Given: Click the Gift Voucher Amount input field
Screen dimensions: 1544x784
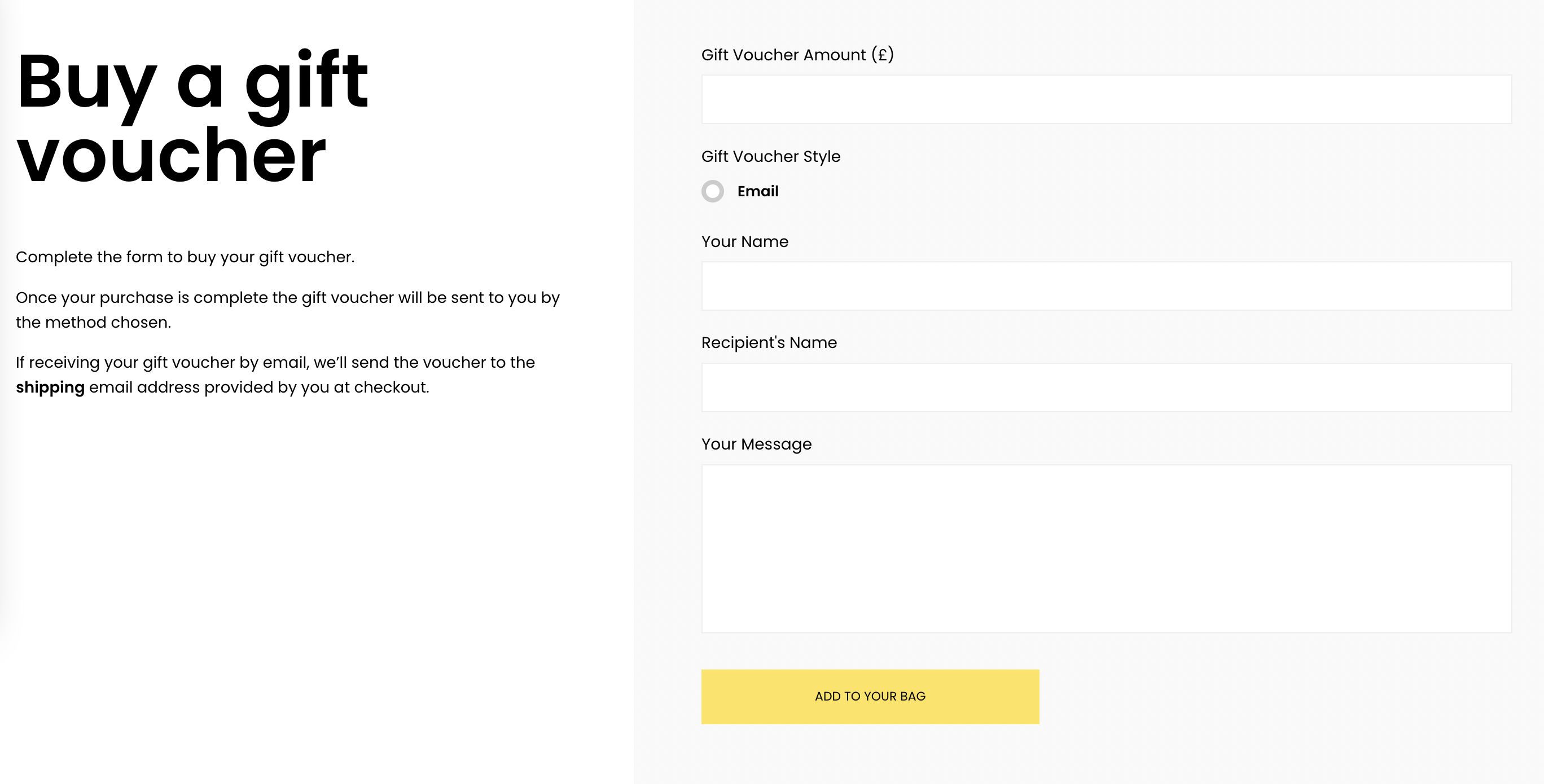Looking at the screenshot, I should (1106, 99).
